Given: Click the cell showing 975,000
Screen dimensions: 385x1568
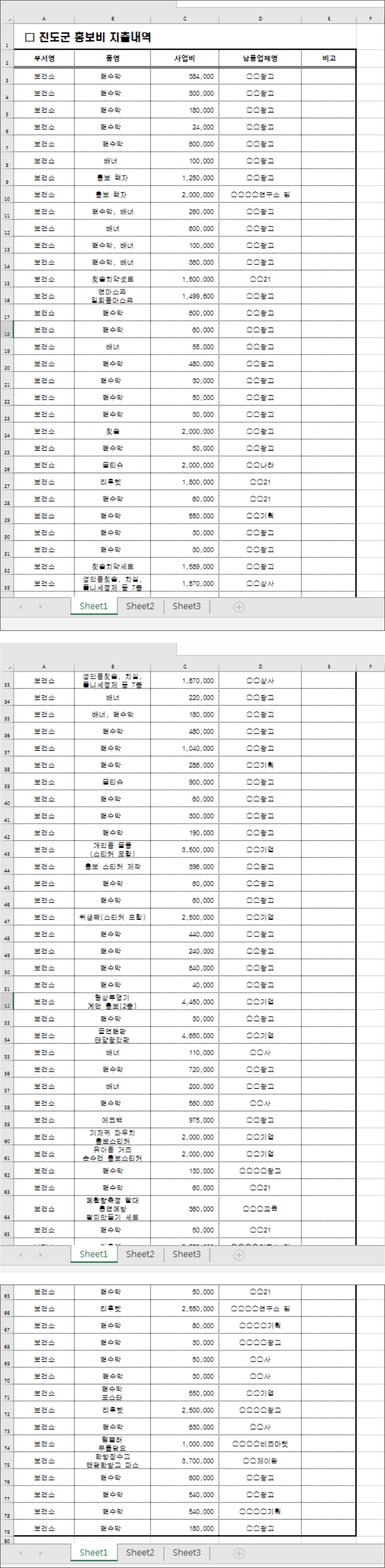Looking at the screenshot, I should tap(185, 1120).
